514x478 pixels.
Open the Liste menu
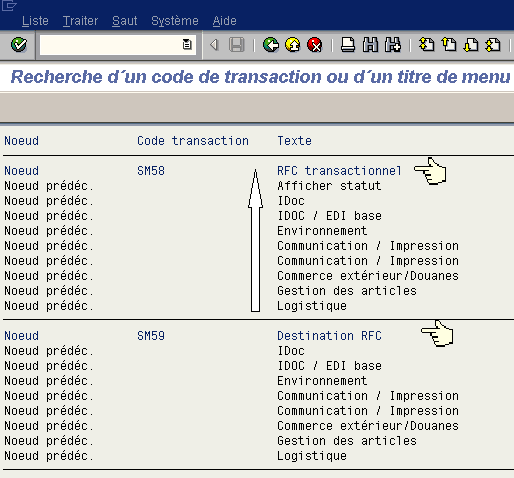tap(35, 21)
